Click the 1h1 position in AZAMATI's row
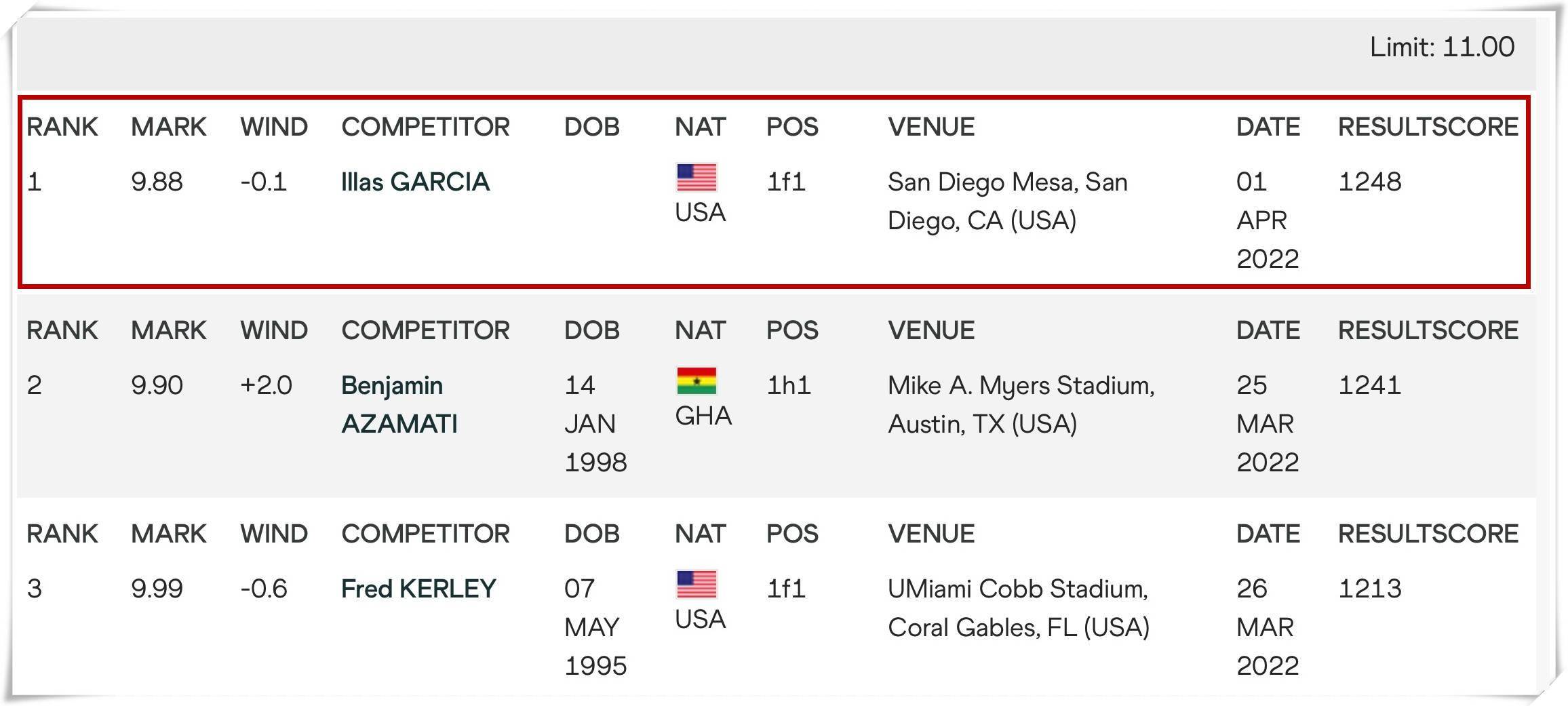Screen dimensions: 1568x706 pyautogui.click(x=788, y=385)
